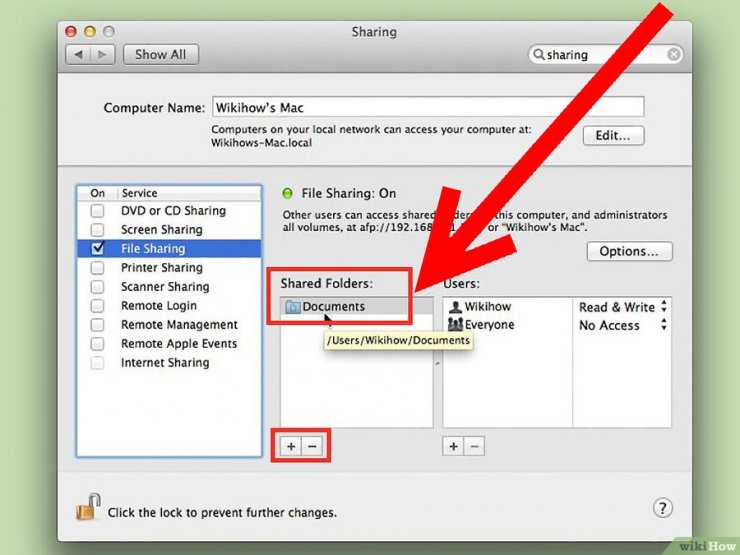Go back with the left arrow button

[x=78, y=55]
